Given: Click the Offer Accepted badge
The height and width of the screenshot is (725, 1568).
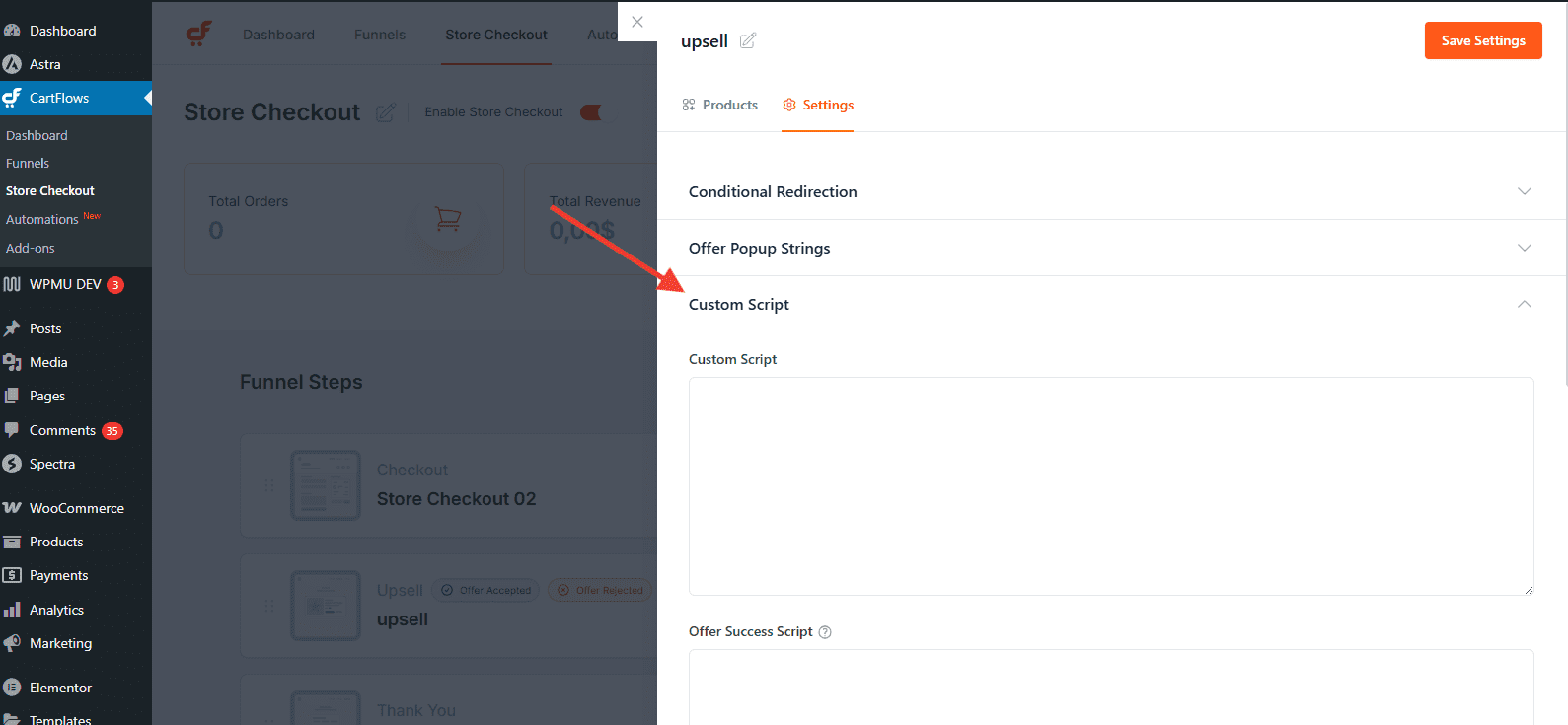Looking at the screenshot, I should point(486,590).
